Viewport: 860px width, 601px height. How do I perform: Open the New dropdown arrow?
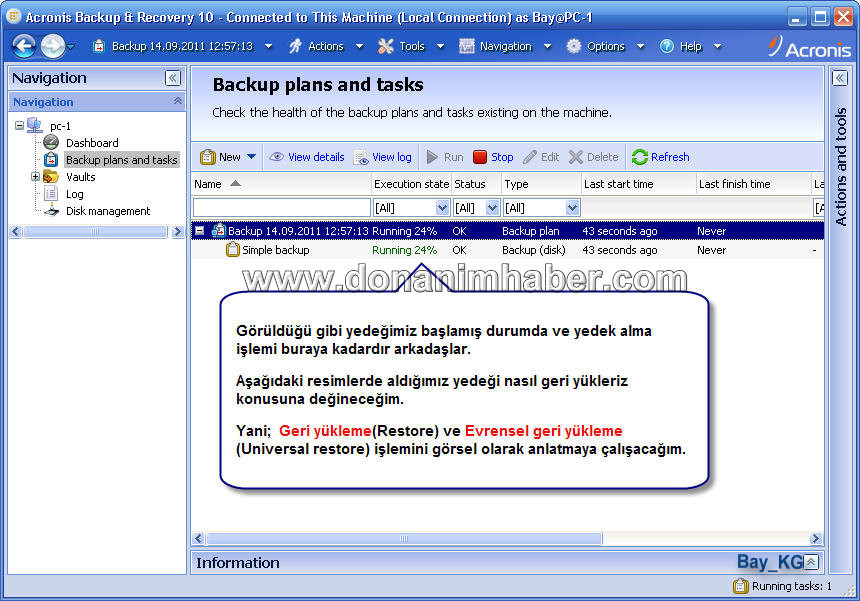(251, 157)
